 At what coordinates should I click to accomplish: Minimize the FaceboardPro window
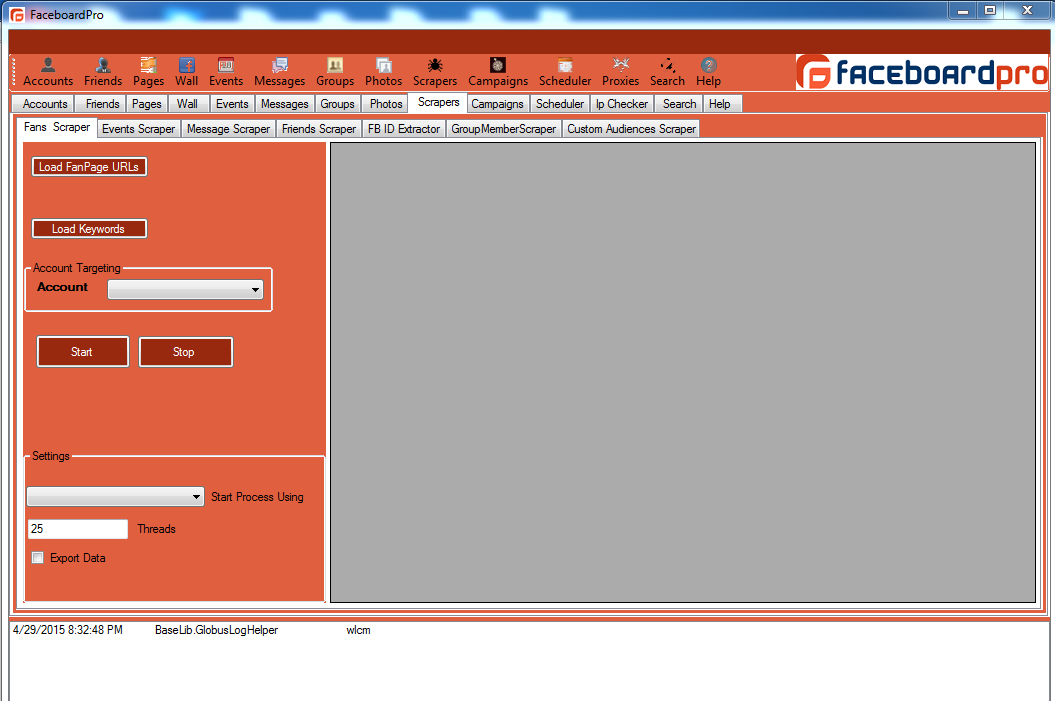[x=963, y=11]
